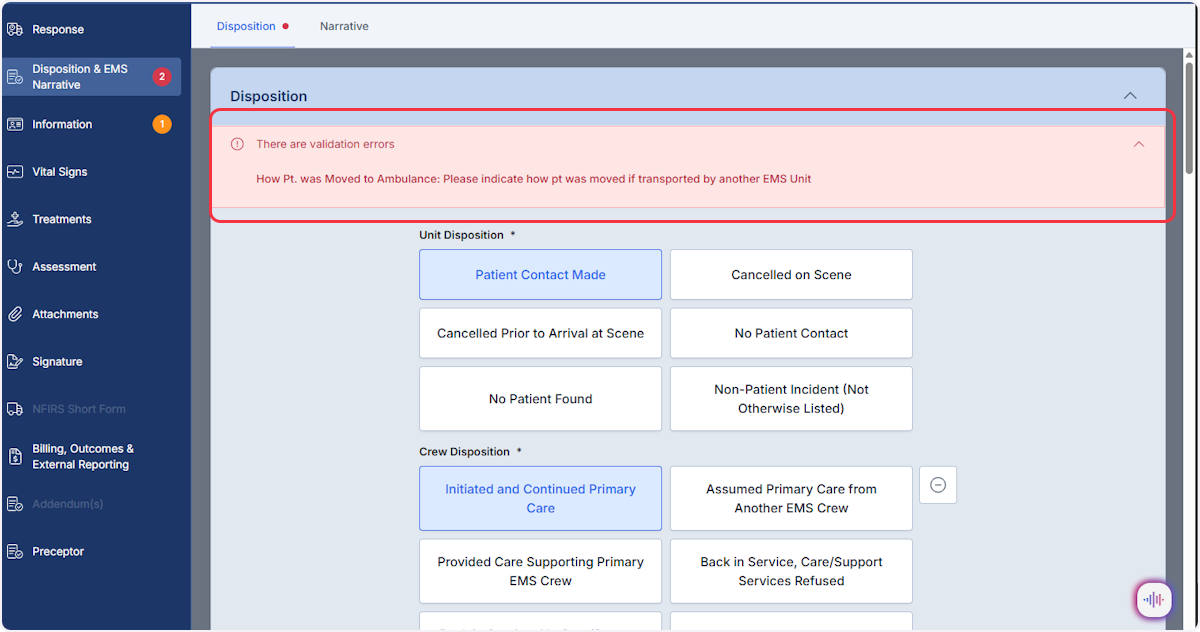The width and height of the screenshot is (1200, 632).
Task: Select Assumed Primary Care from Another EMS Crew
Action: click(791, 498)
